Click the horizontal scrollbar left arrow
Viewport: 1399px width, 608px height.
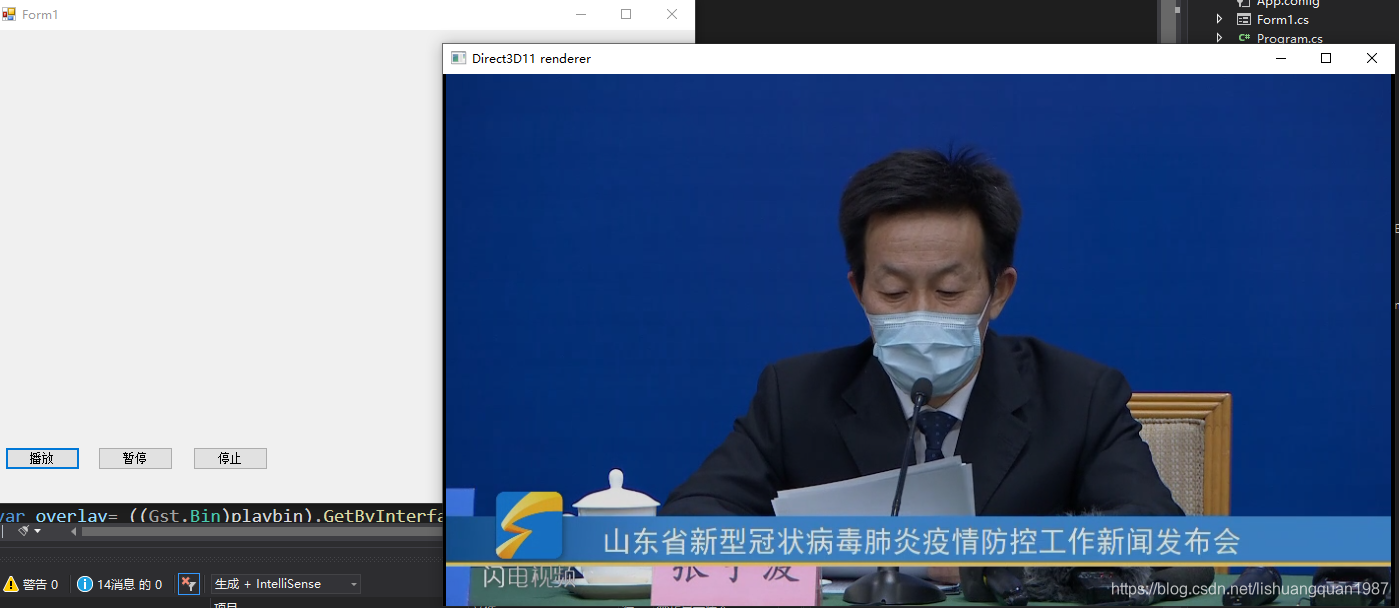click(x=74, y=531)
